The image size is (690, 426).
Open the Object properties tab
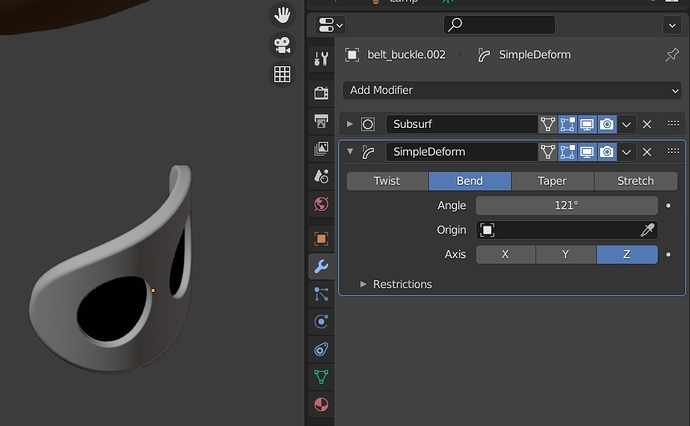(321, 239)
